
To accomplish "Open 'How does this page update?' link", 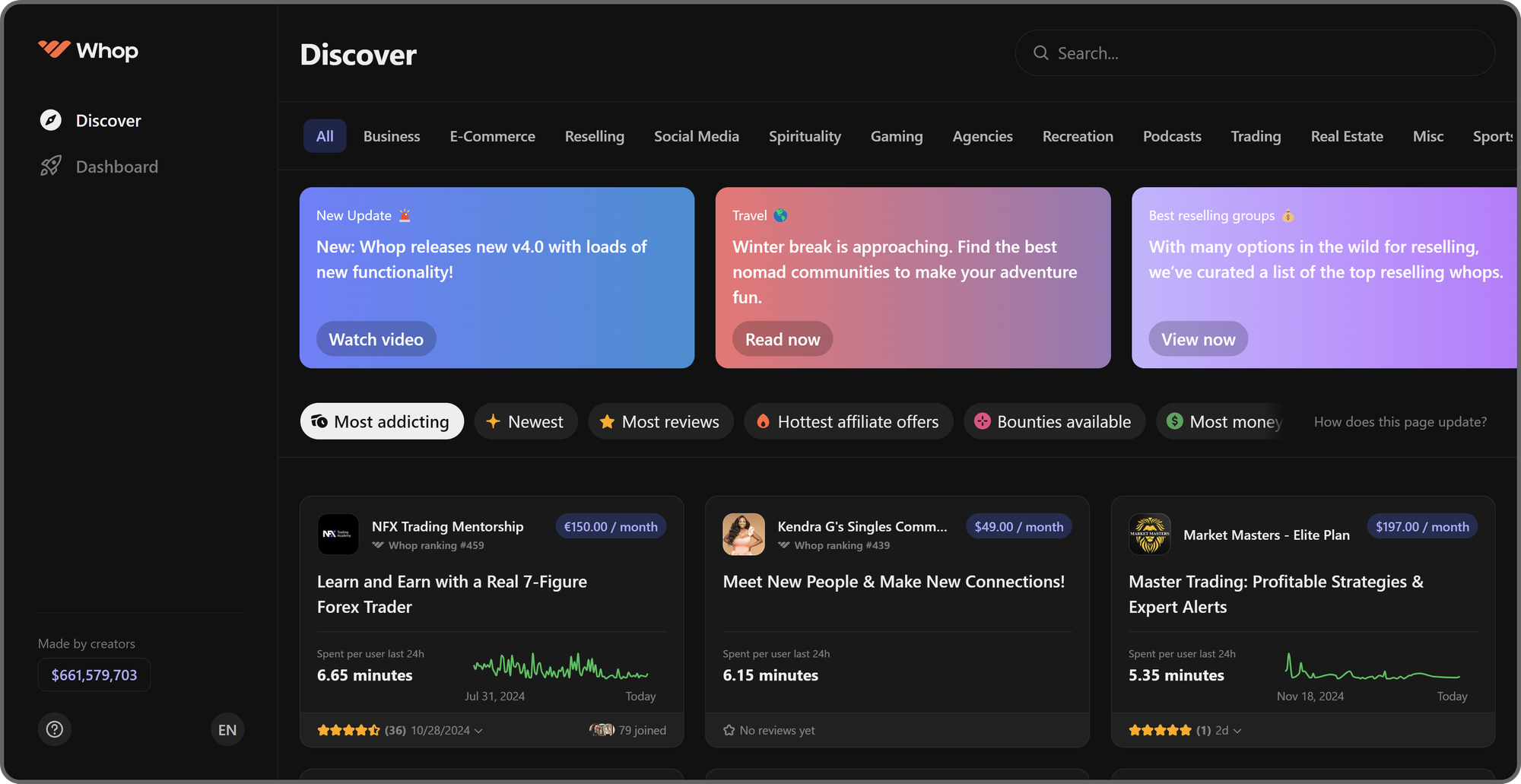I will 1400,421.
